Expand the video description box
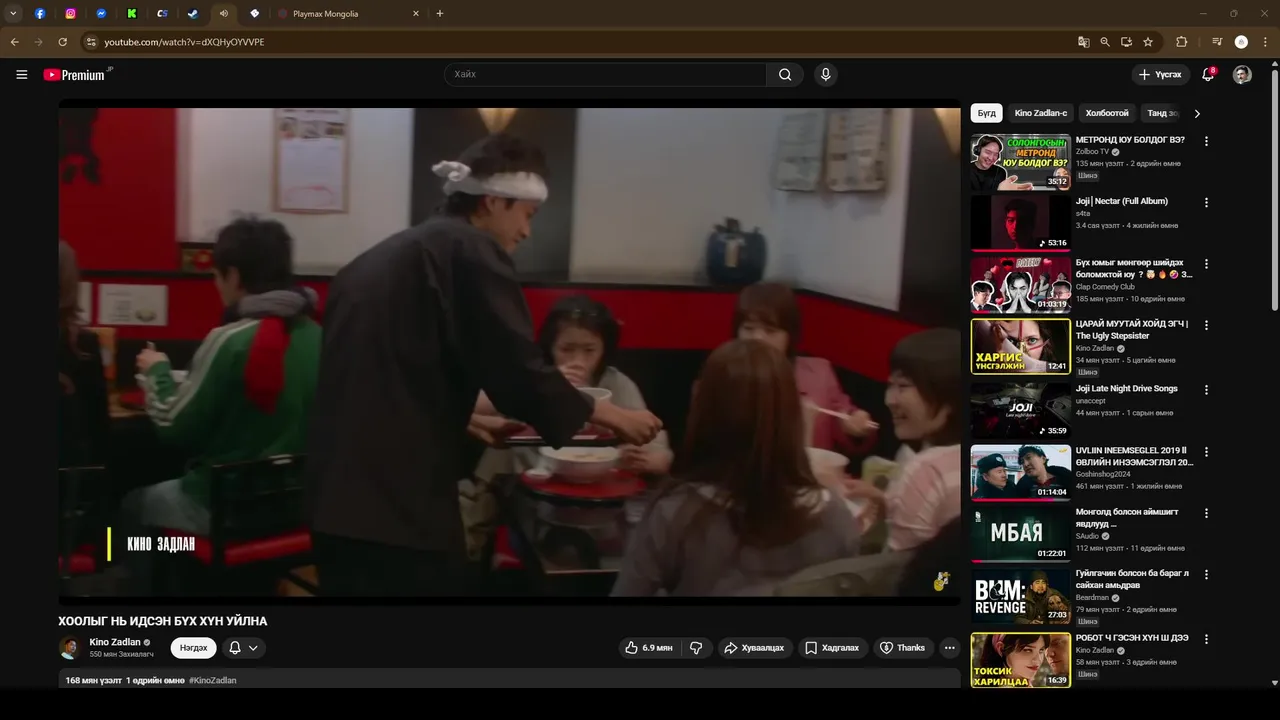Screen dimensions: 1280x720 click(509, 680)
